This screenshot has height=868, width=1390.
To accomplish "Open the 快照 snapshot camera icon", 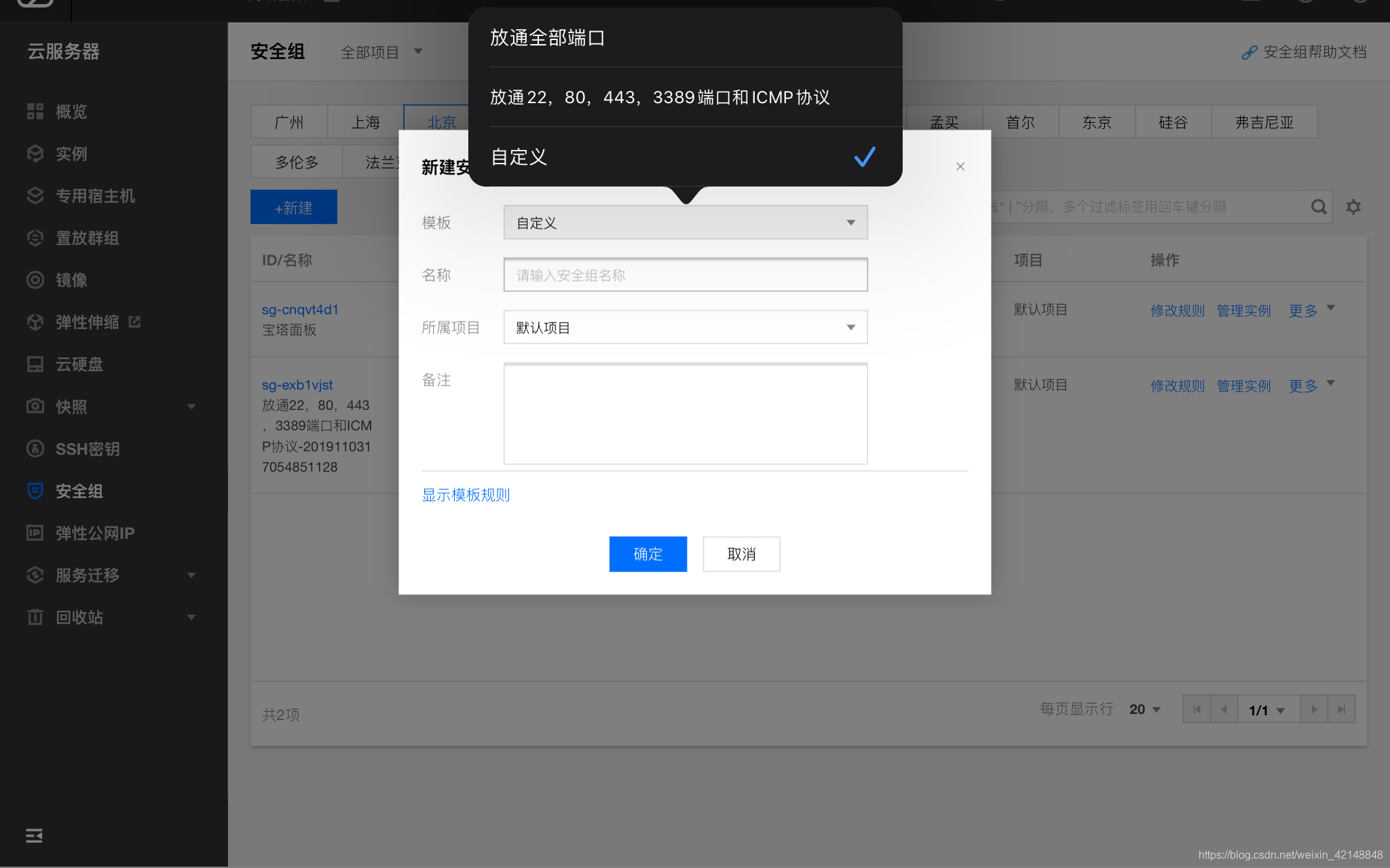I will [35, 406].
